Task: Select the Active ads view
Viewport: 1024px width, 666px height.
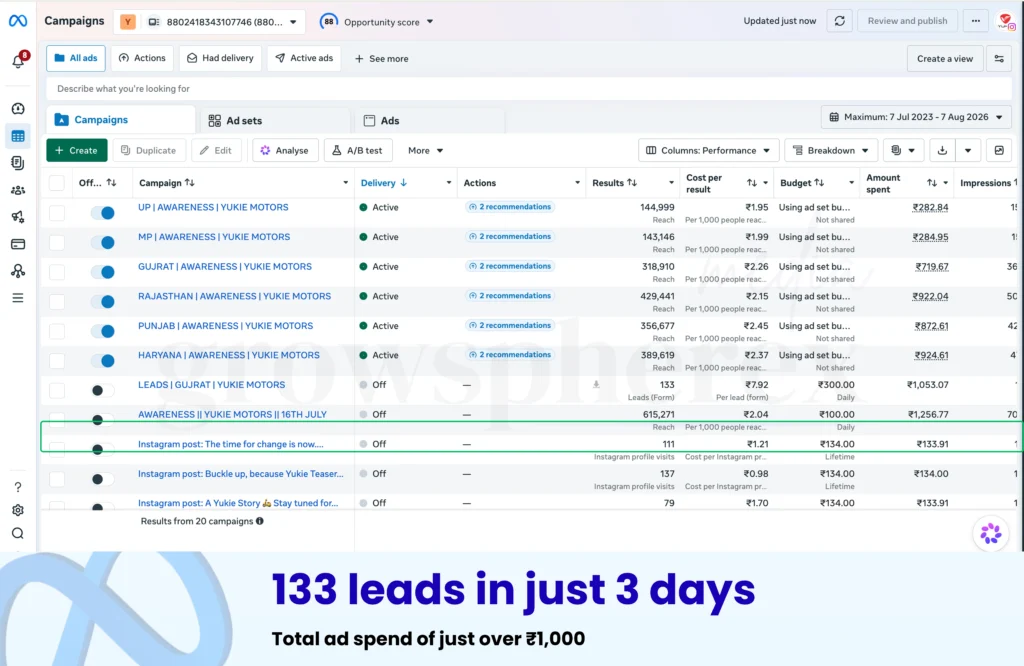Action: pyautogui.click(x=304, y=58)
